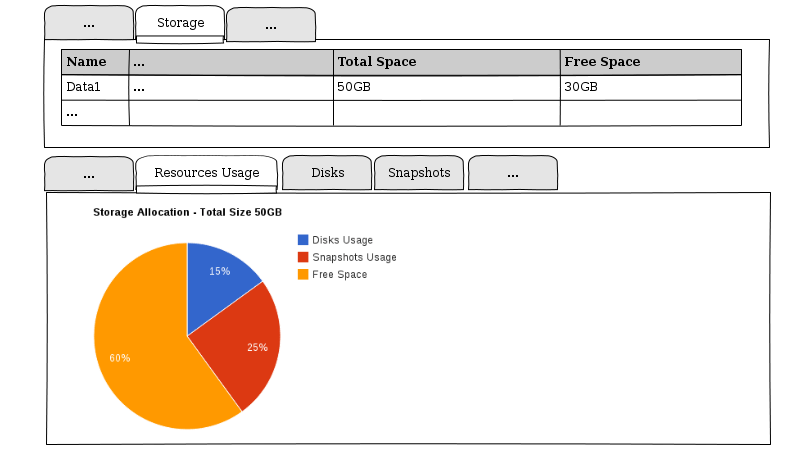
Task: Select the Name column header
Action: point(95,62)
